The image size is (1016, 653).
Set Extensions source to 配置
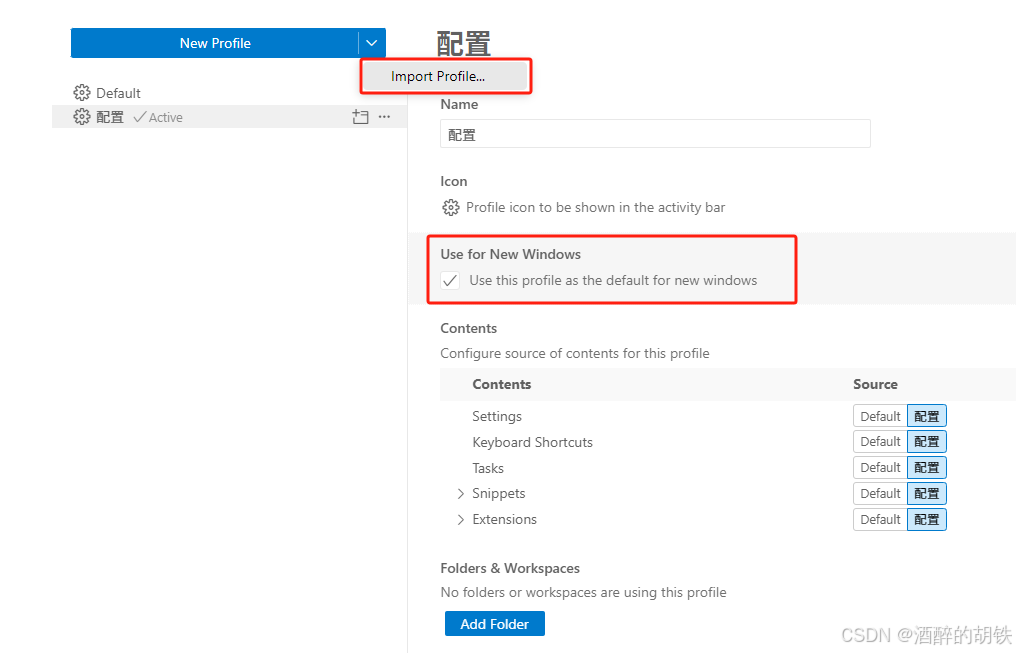click(x=927, y=520)
